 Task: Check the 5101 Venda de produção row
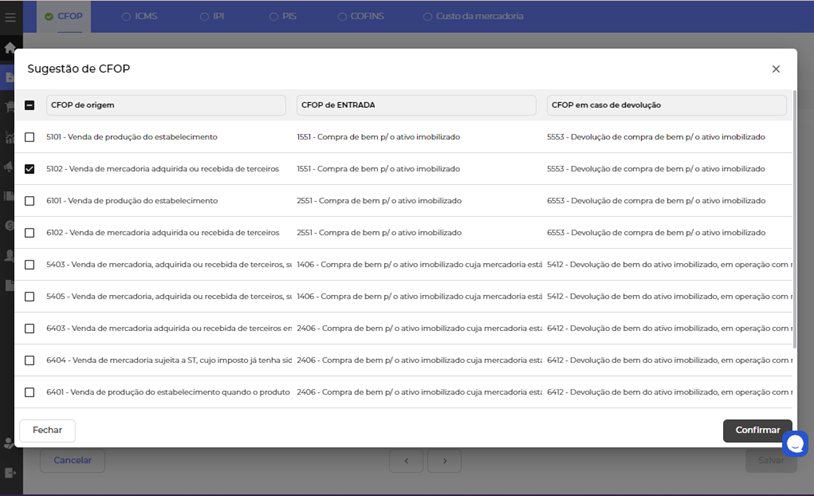[x=29, y=137]
